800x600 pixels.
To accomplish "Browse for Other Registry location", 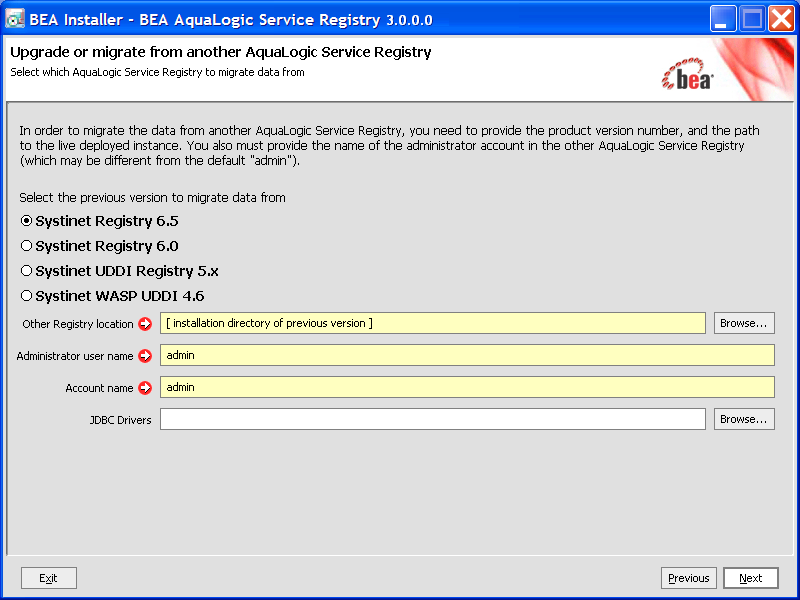I will pos(744,323).
